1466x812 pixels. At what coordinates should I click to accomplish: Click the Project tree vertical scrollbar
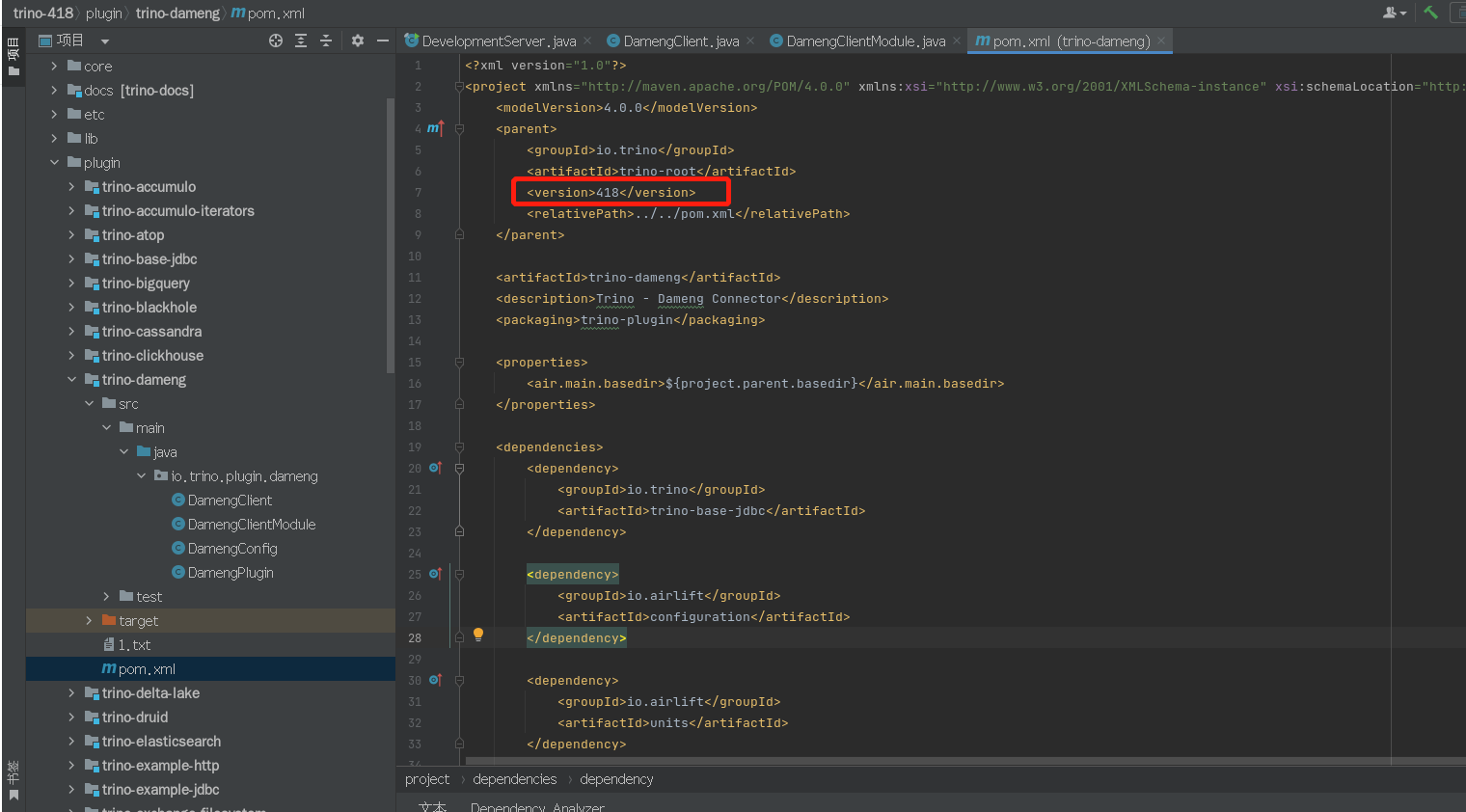point(391,234)
